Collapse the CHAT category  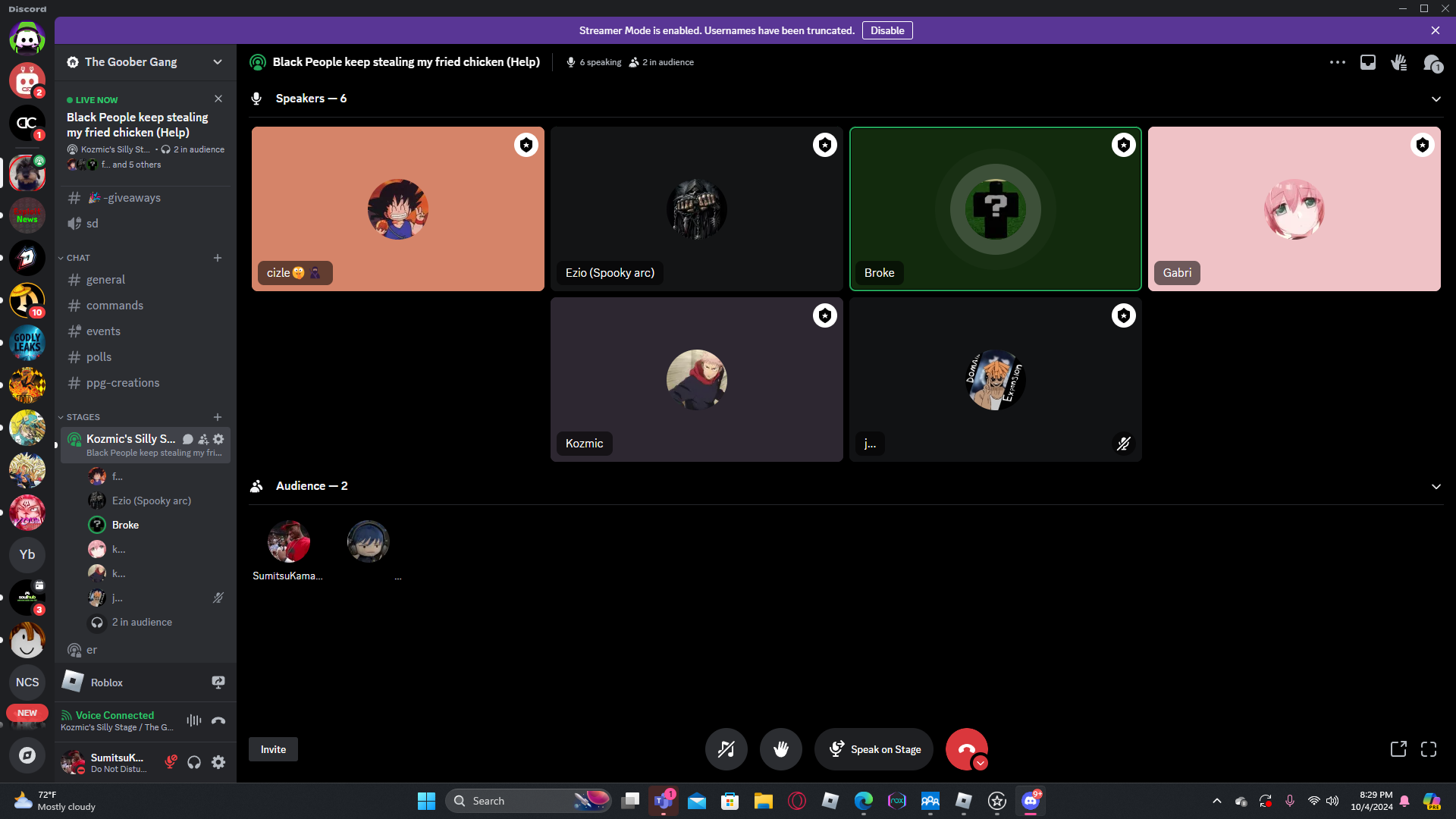coord(74,258)
